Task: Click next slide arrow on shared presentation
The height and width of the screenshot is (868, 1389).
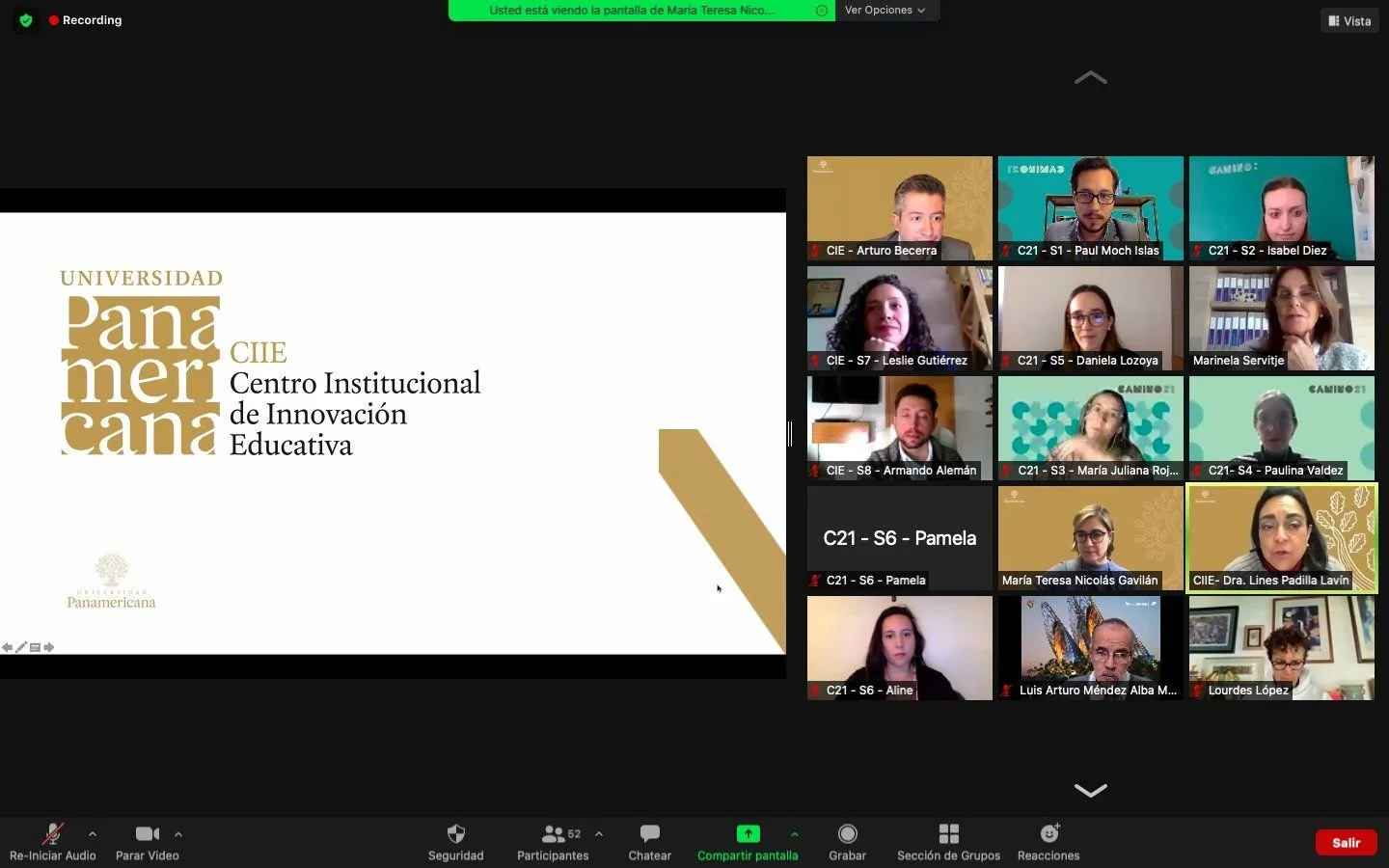Action: point(49,647)
